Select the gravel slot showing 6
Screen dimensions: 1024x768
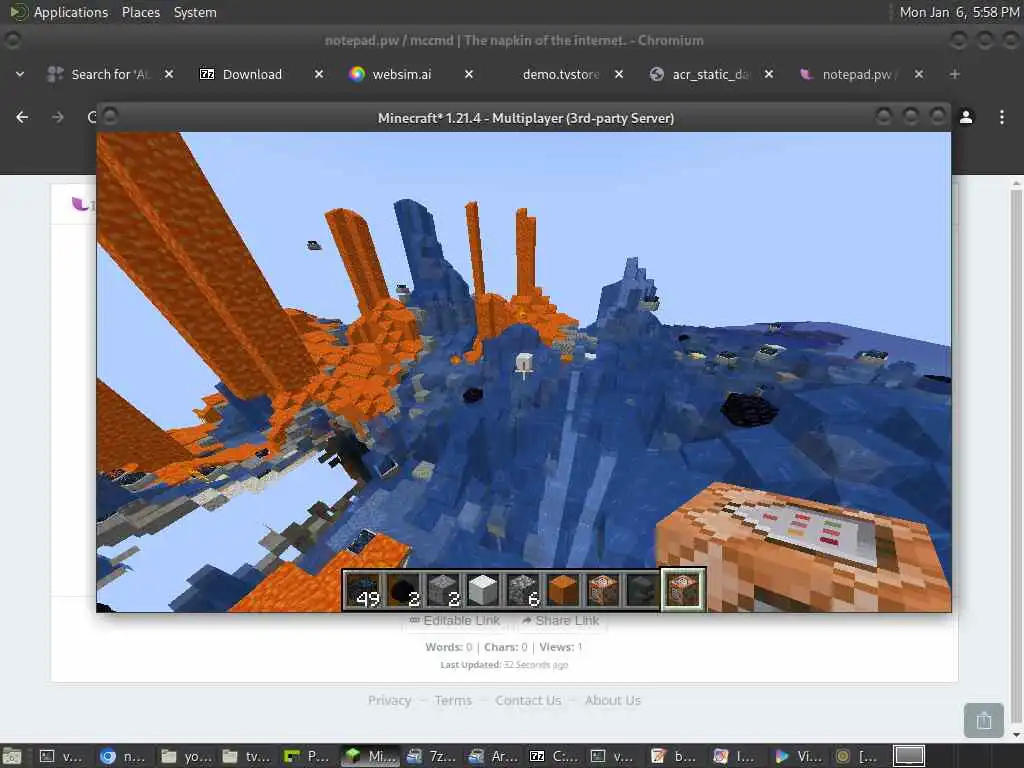pyautogui.click(x=523, y=590)
